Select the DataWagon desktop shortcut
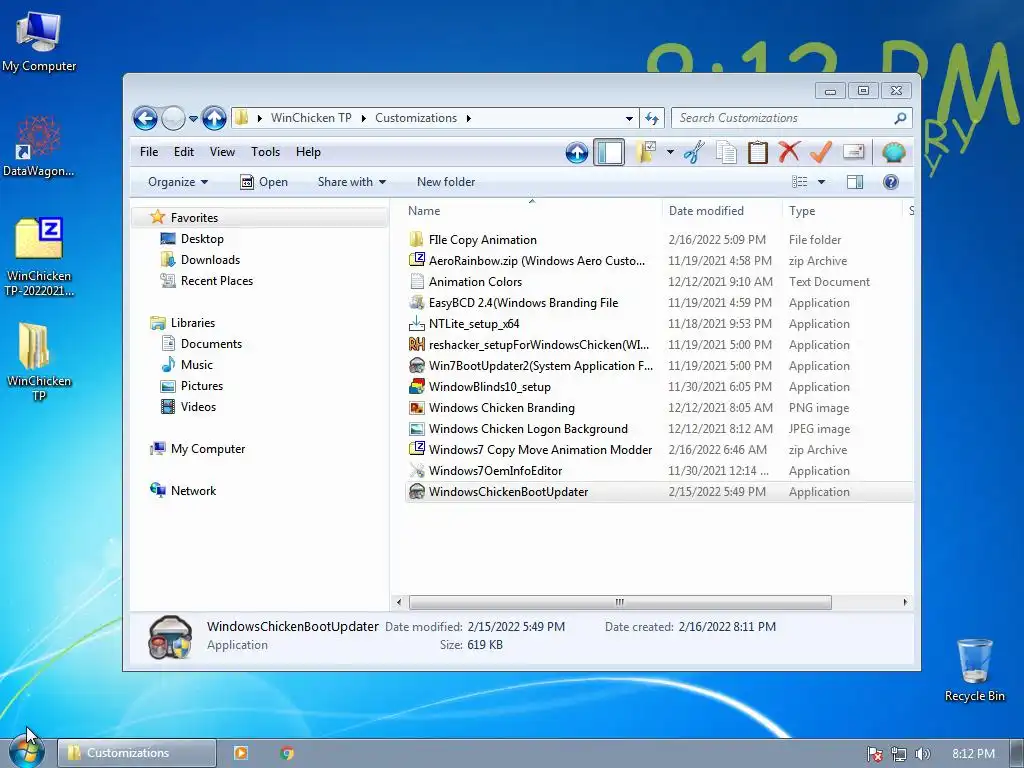Screen dimensions: 1024x768 [x=39, y=146]
